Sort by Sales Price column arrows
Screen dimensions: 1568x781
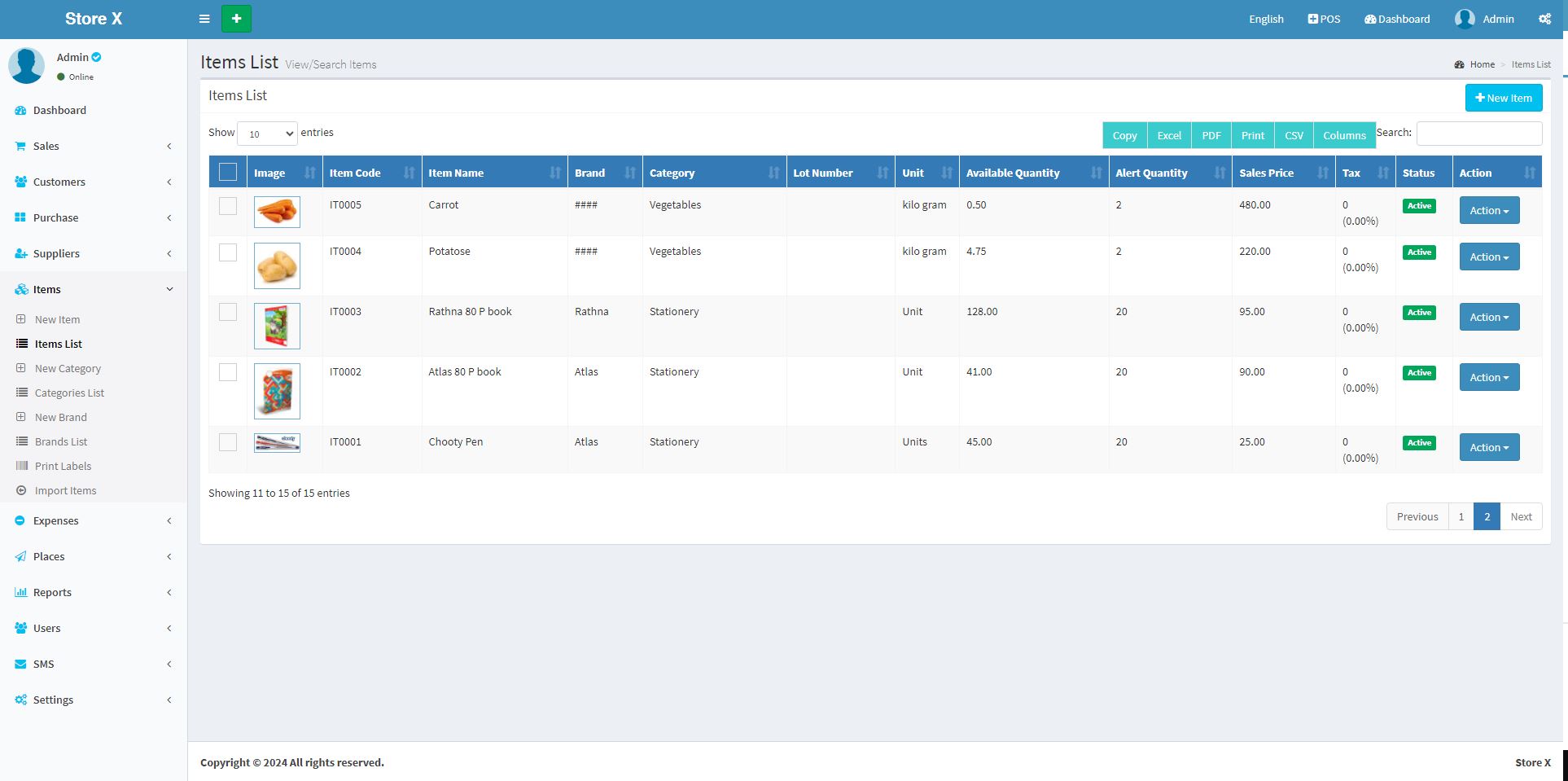[1322, 173]
